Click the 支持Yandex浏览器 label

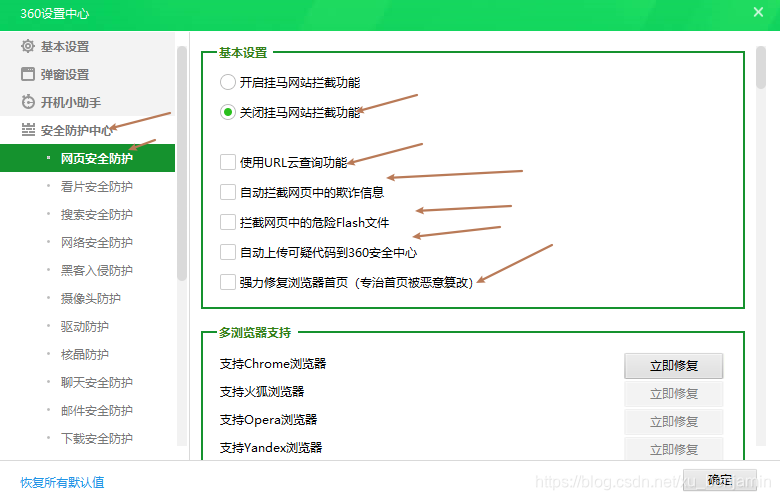coord(271,447)
